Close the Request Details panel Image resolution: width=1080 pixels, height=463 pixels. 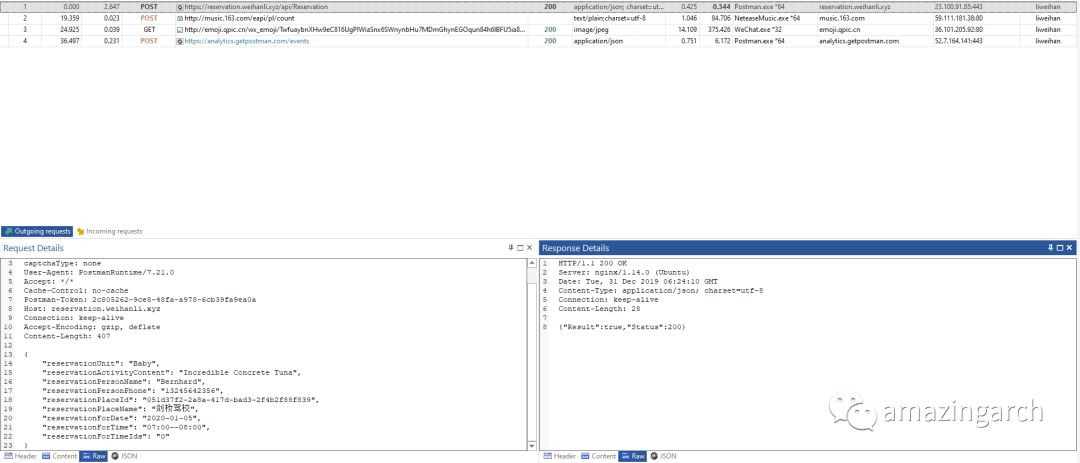pyautogui.click(x=529, y=247)
